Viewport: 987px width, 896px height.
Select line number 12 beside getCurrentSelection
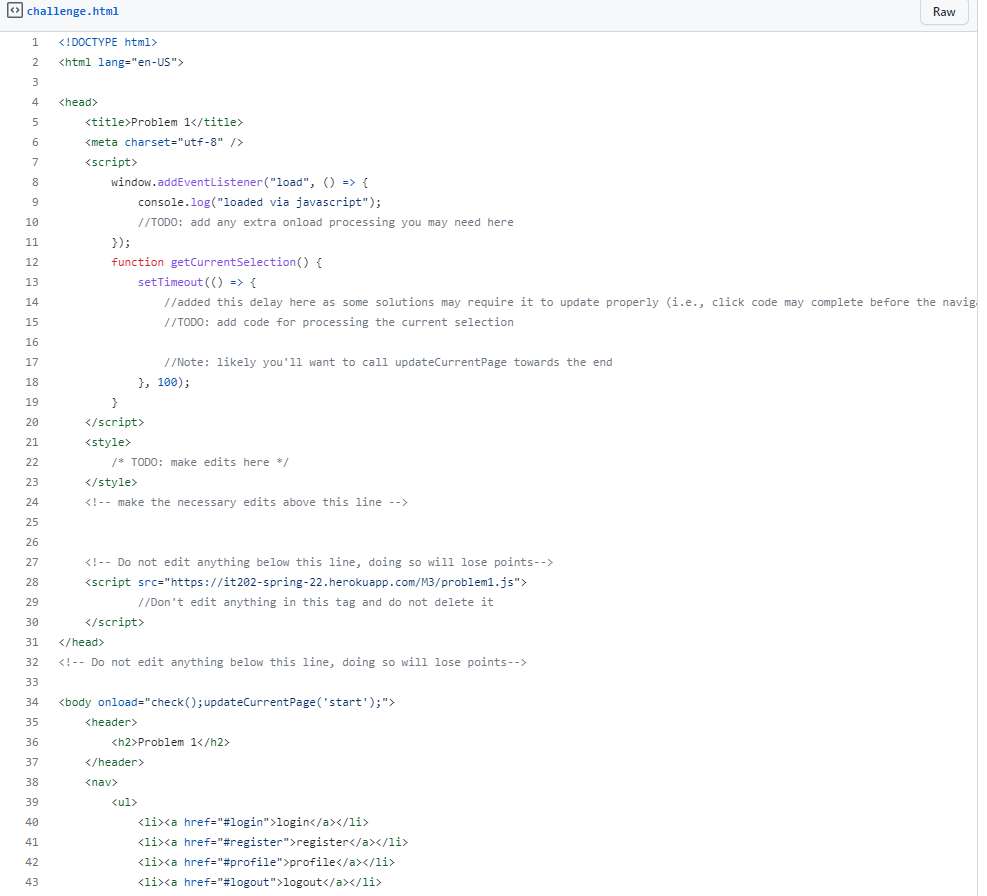click(31, 262)
